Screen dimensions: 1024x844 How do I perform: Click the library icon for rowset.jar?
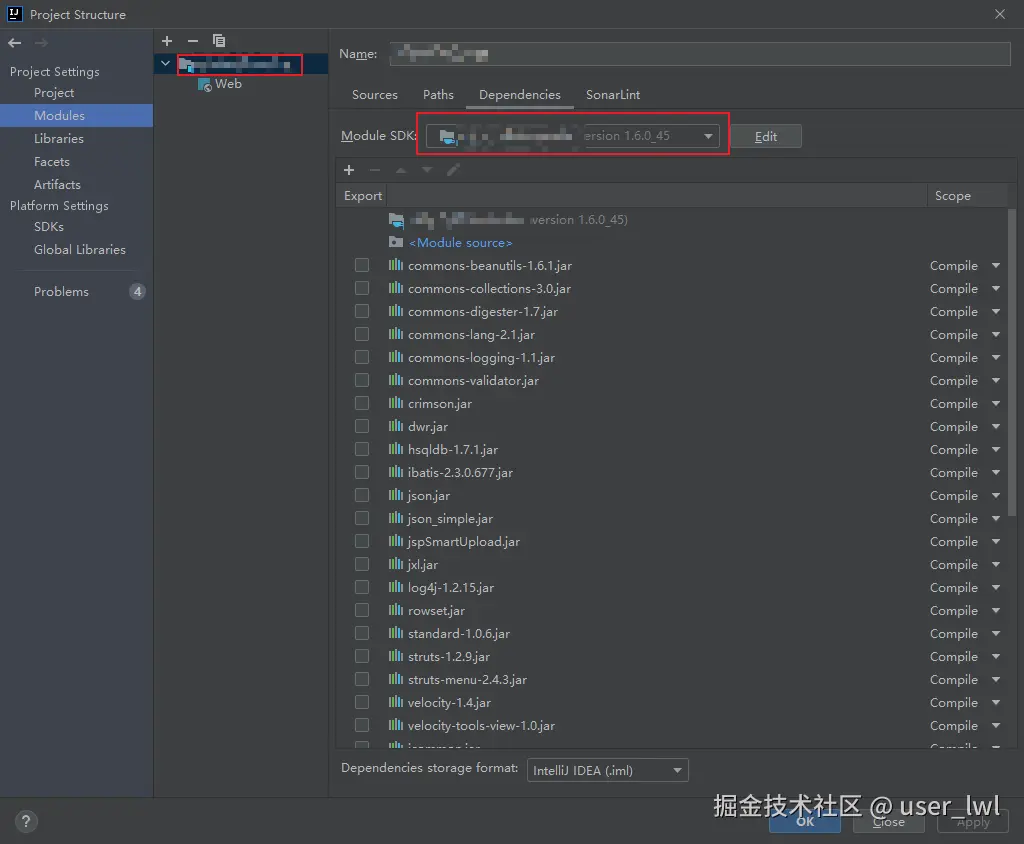point(396,610)
